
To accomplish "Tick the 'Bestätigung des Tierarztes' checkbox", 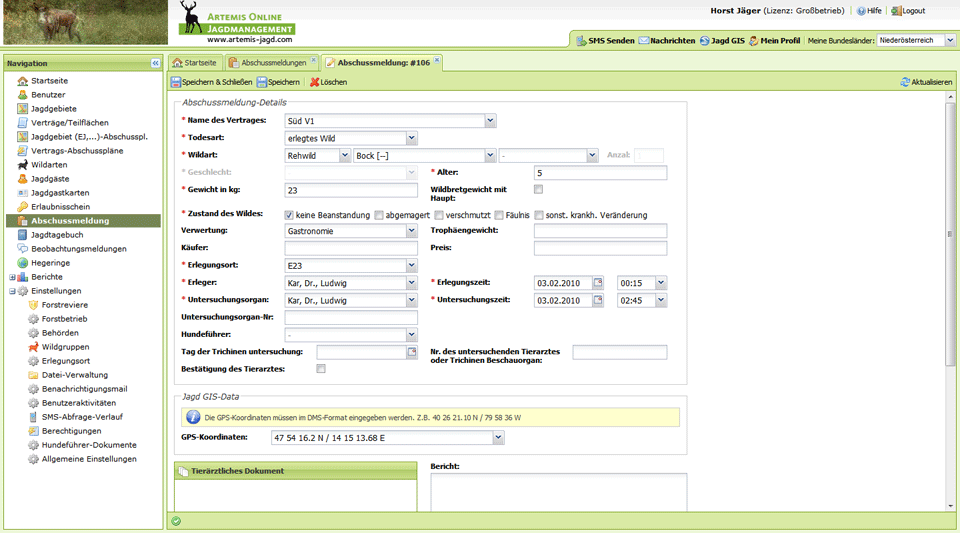I will pyautogui.click(x=321, y=369).
